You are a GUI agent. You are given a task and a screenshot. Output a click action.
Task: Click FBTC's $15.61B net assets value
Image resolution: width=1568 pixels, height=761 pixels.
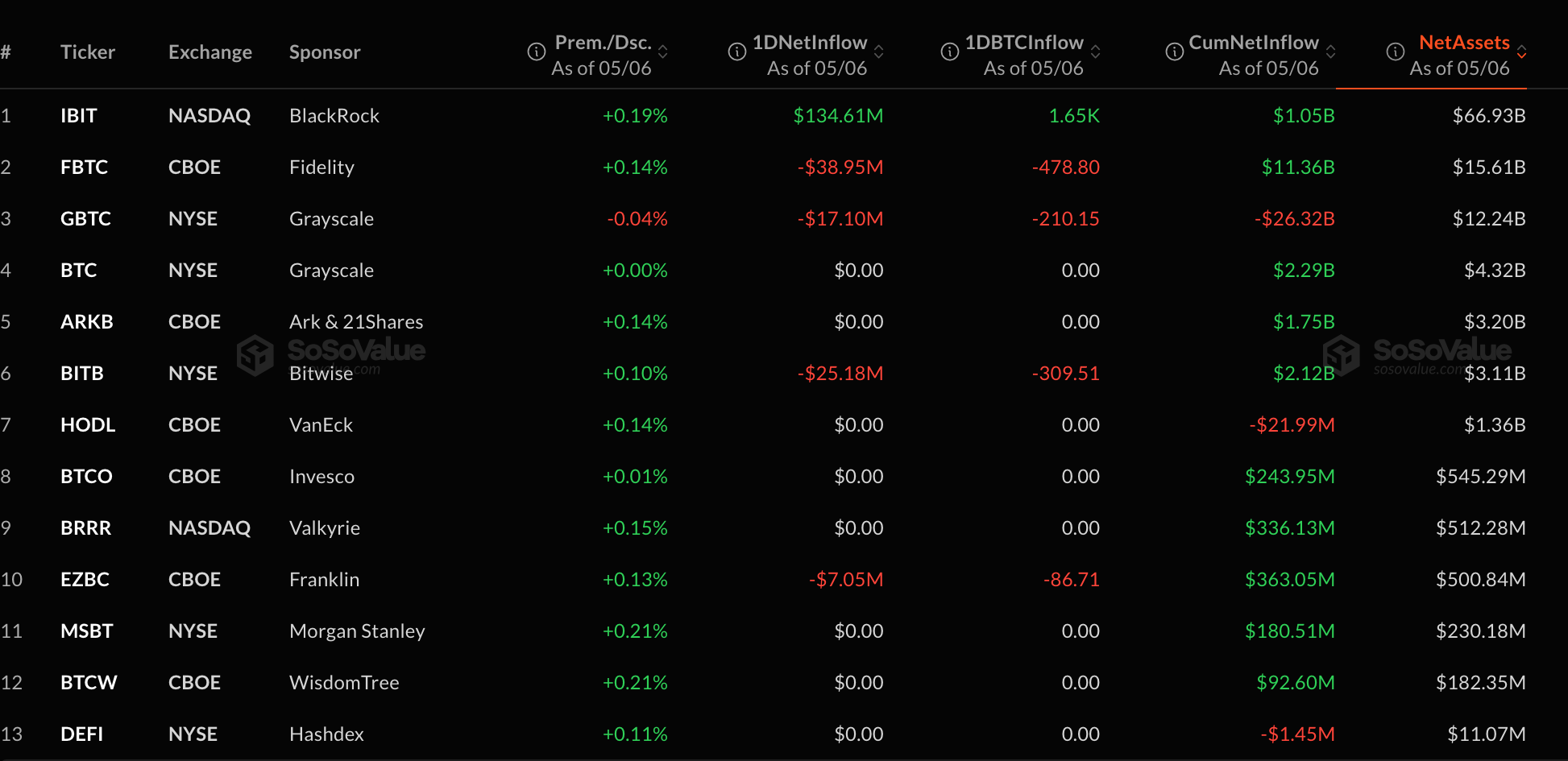pyautogui.click(x=1489, y=168)
